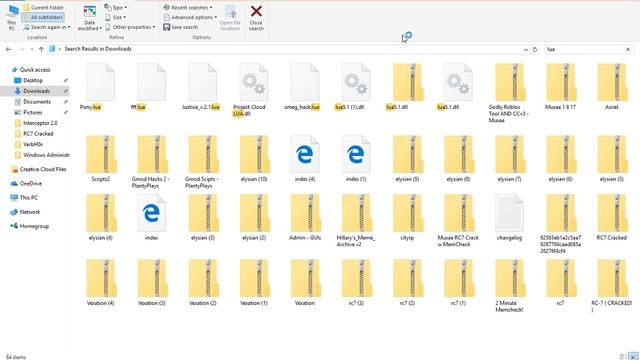
Task: Click the Open file location button
Action: tap(230, 18)
